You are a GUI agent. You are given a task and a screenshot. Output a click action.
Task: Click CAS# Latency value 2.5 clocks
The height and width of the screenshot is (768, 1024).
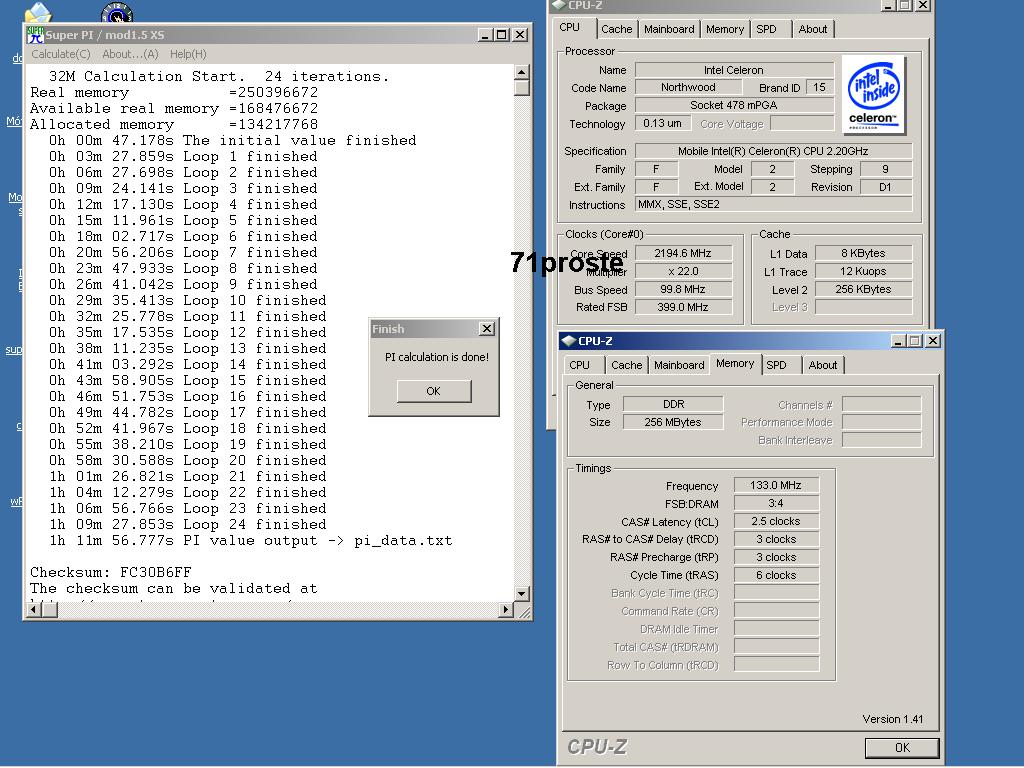click(x=776, y=521)
